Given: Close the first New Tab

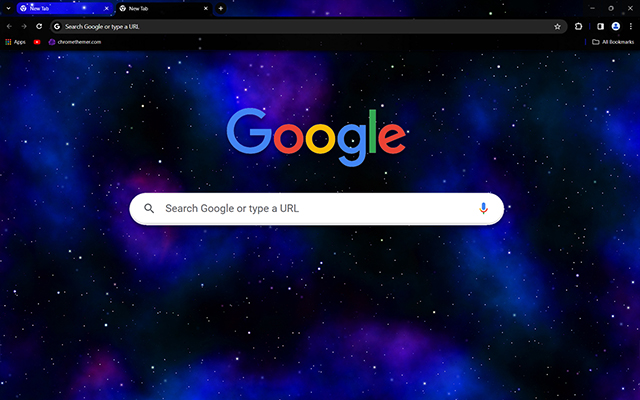Looking at the screenshot, I should (107, 8).
